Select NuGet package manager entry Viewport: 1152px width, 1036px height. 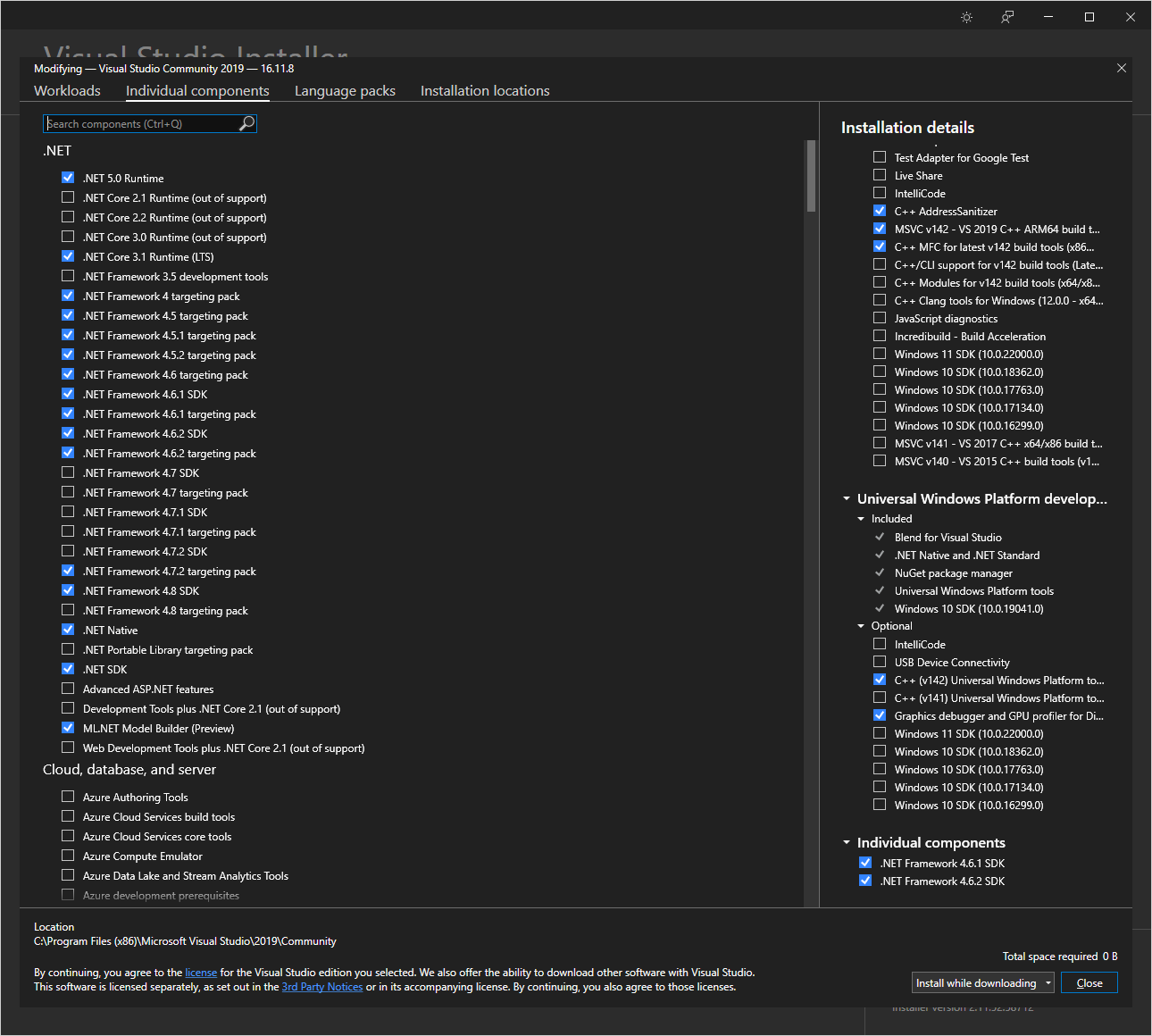click(x=954, y=572)
